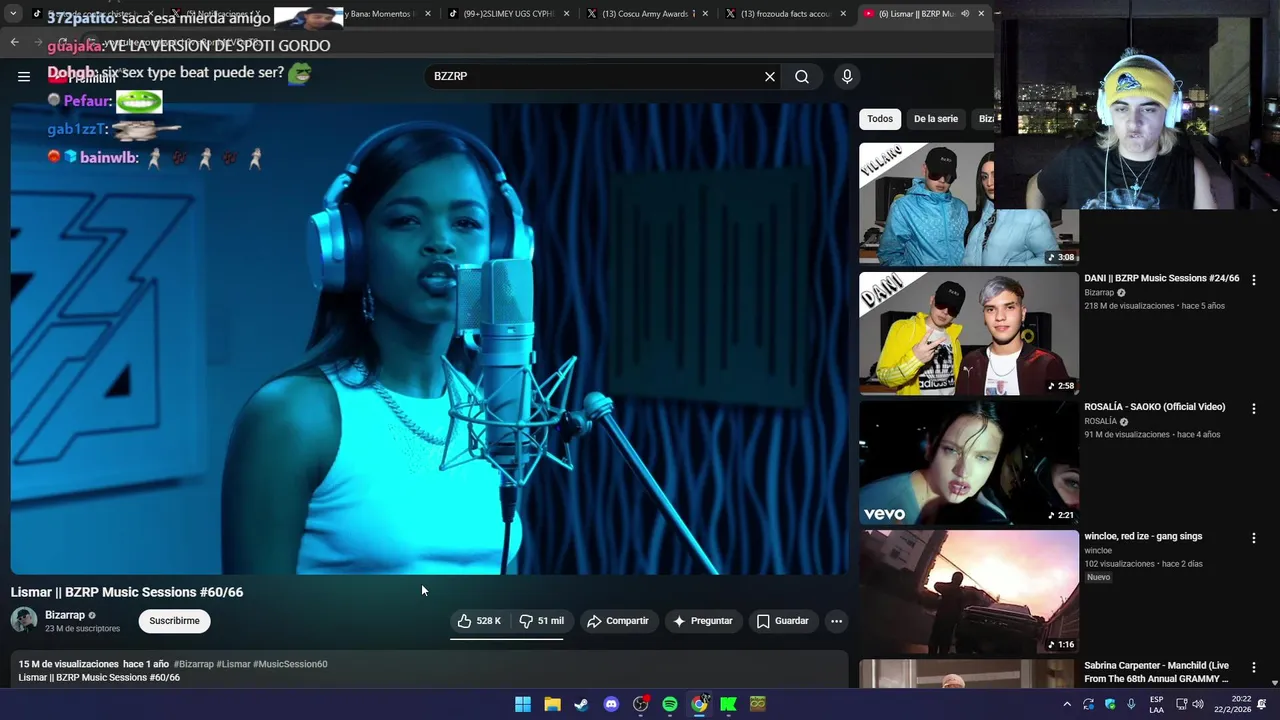Mute the Lismar BZRP browser tab audio

click(965, 14)
